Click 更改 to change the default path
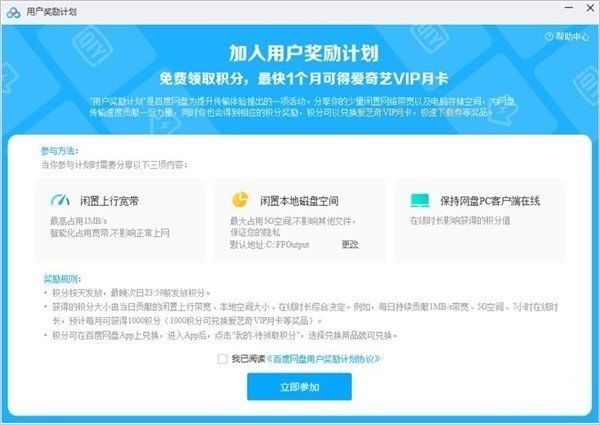Screen dimensions: 600x425 (350, 244)
